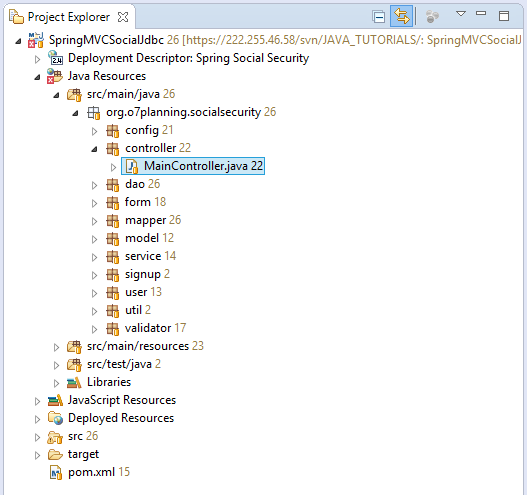Select the Project Explorer tab
This screenshot has width=527, height=495.
coord(69,17)
